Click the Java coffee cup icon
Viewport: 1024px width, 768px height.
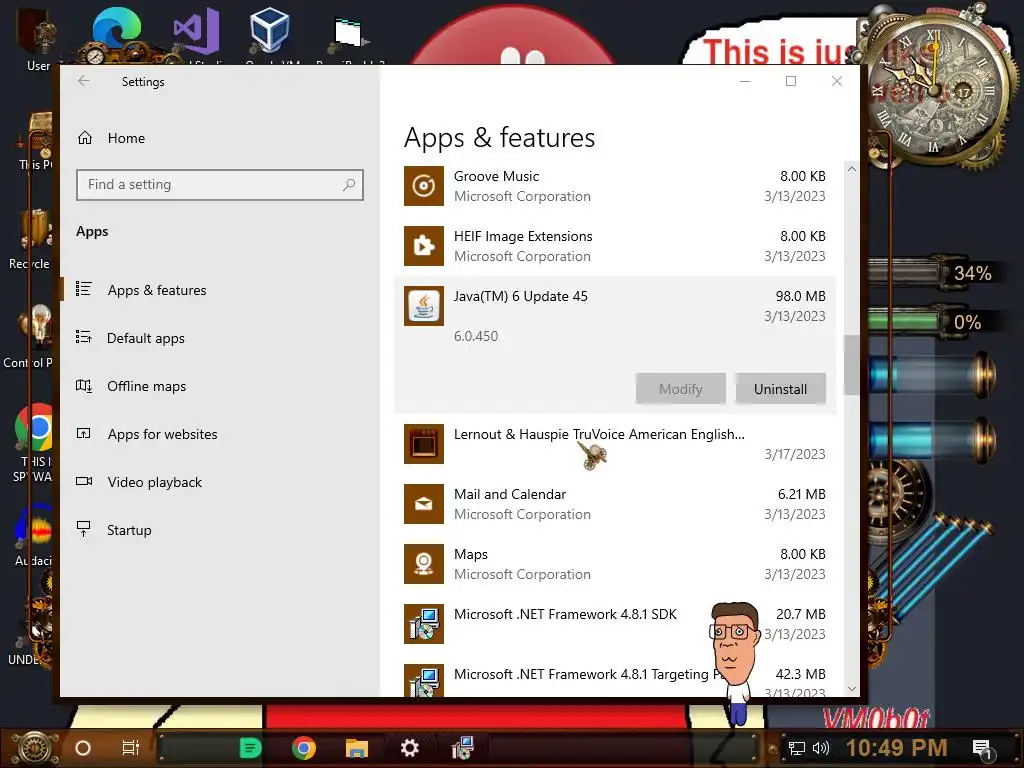coord(424,306)
